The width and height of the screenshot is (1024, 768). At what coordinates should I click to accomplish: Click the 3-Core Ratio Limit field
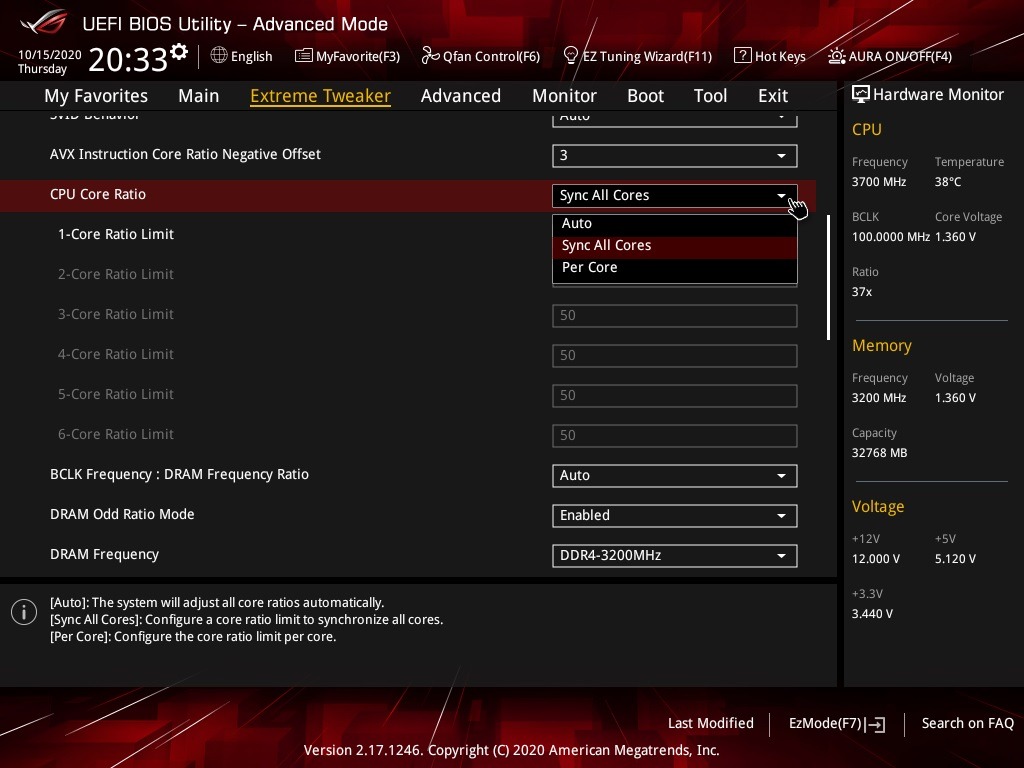[x=675, y=315]
